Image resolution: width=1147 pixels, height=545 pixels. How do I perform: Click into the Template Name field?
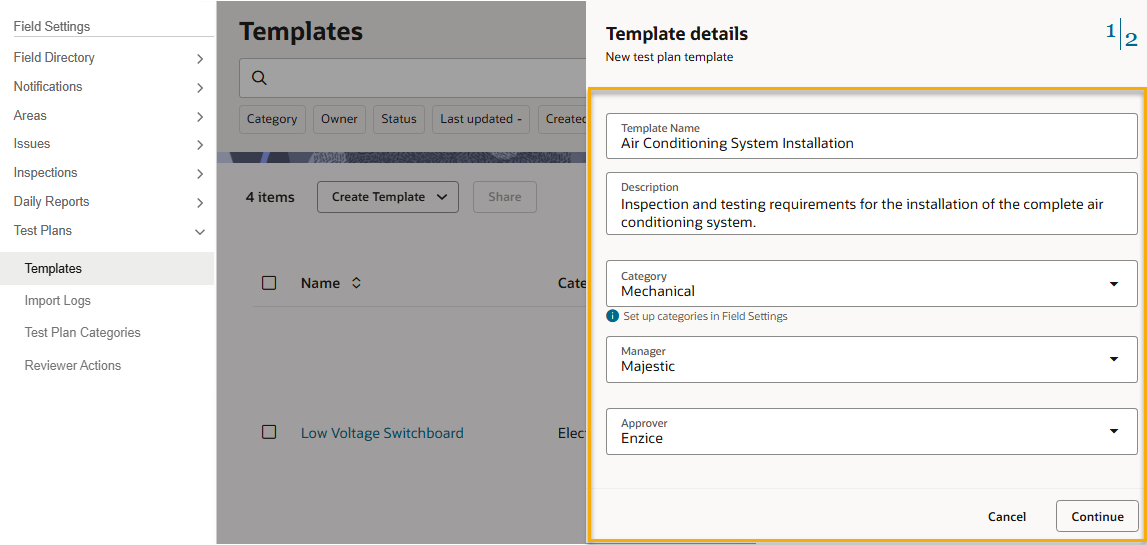coord(871,143)
